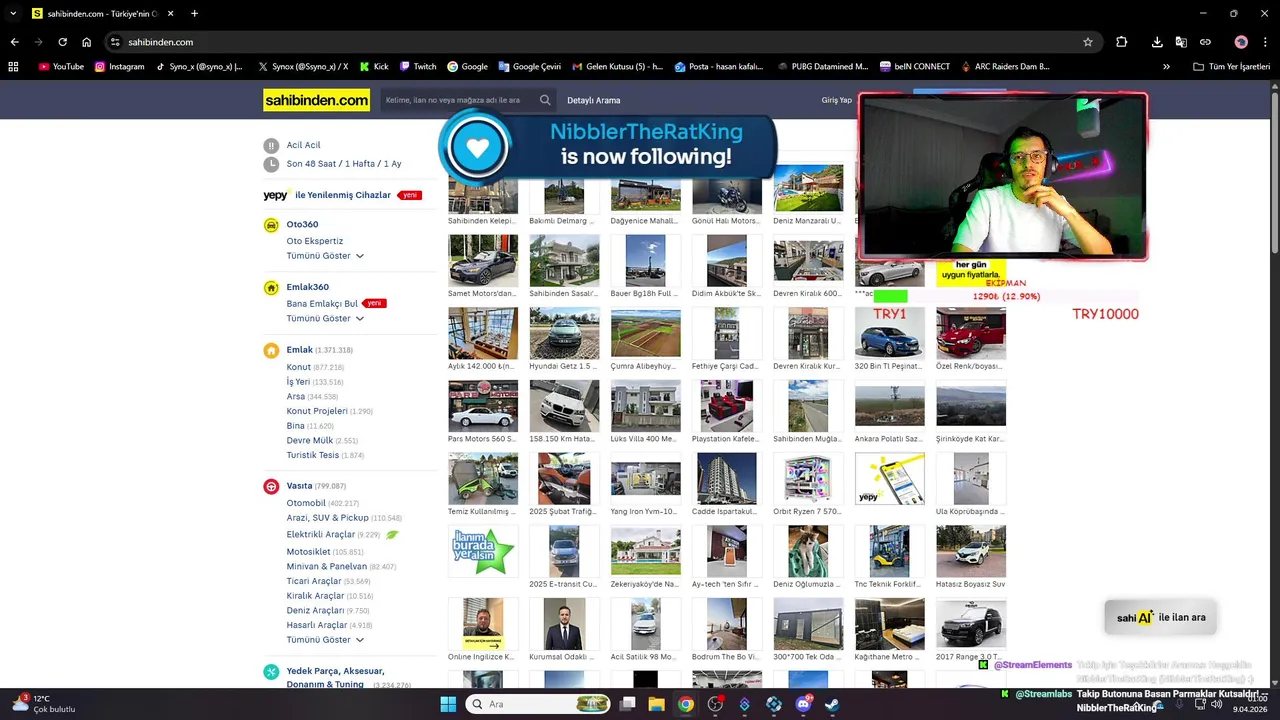Open Windows Start menu
Viewport: 1280px width, 720px height.
coord(447,704)
